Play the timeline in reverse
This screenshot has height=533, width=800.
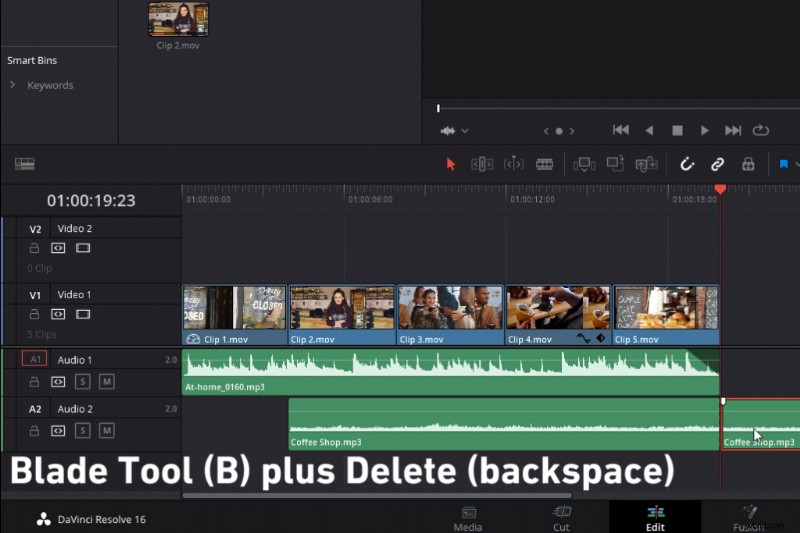649,131
